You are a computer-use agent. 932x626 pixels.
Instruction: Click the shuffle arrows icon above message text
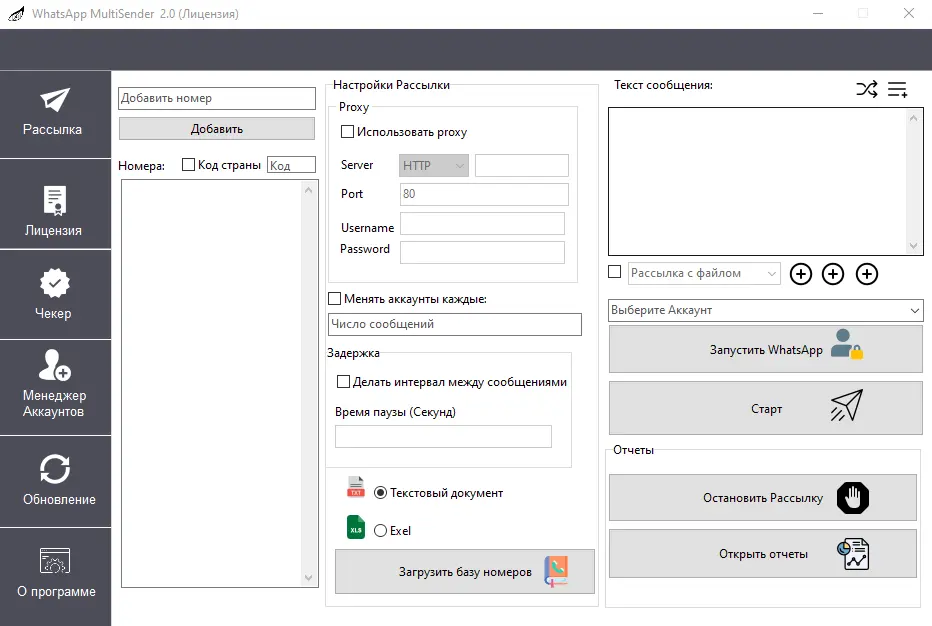867,89
